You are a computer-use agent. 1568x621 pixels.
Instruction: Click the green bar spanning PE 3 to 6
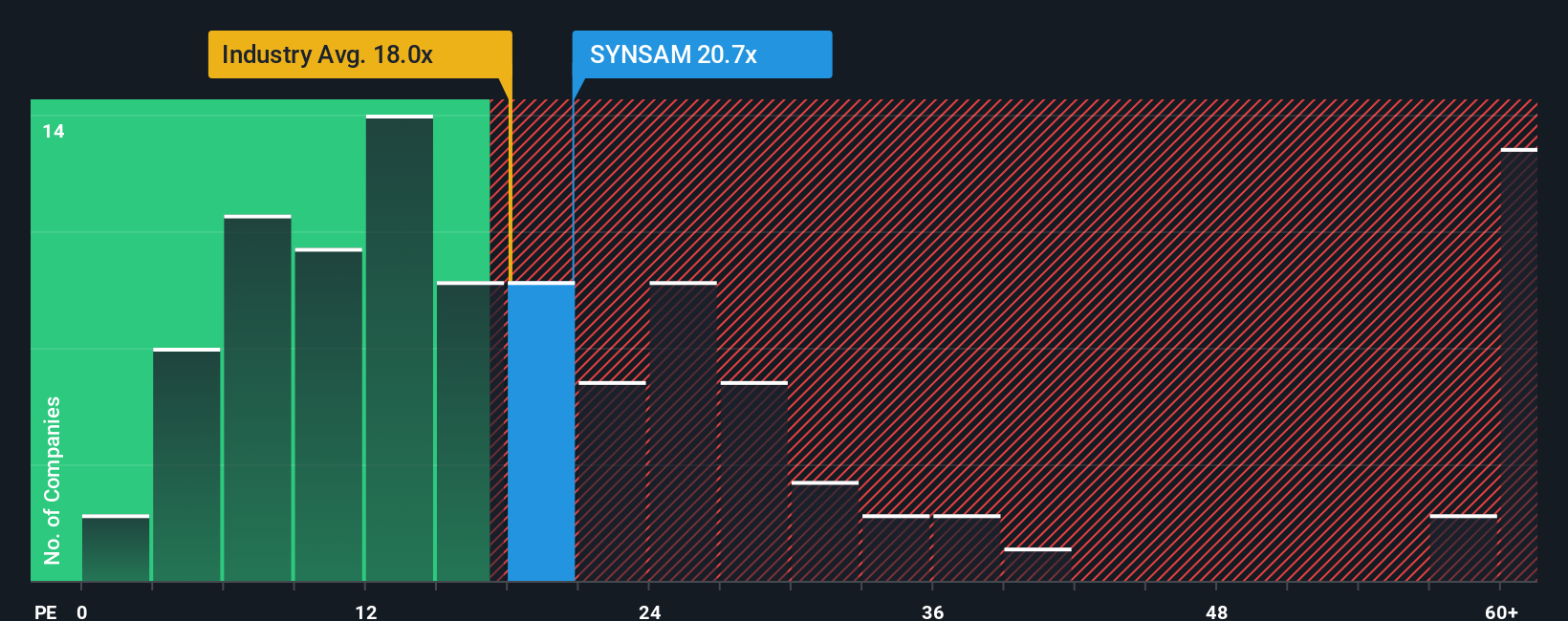[x=186, y=465]
